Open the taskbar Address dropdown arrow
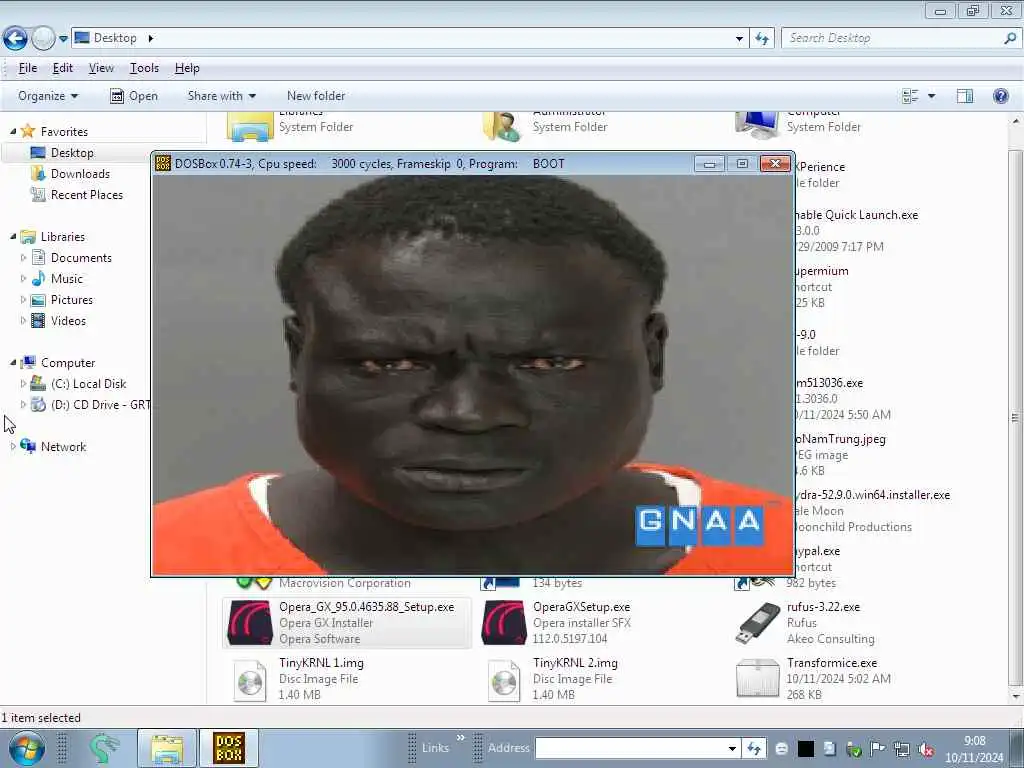This screenshot has height=768, width=1024. (733, 748)
